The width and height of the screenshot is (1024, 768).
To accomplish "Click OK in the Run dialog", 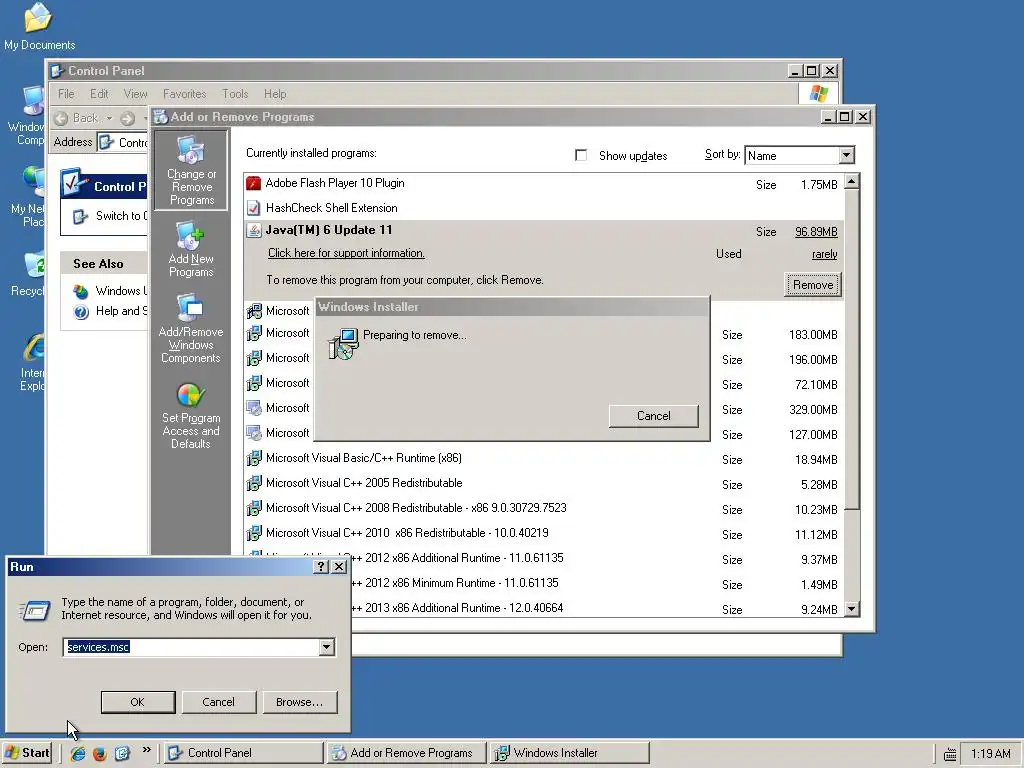I will 138,702.
